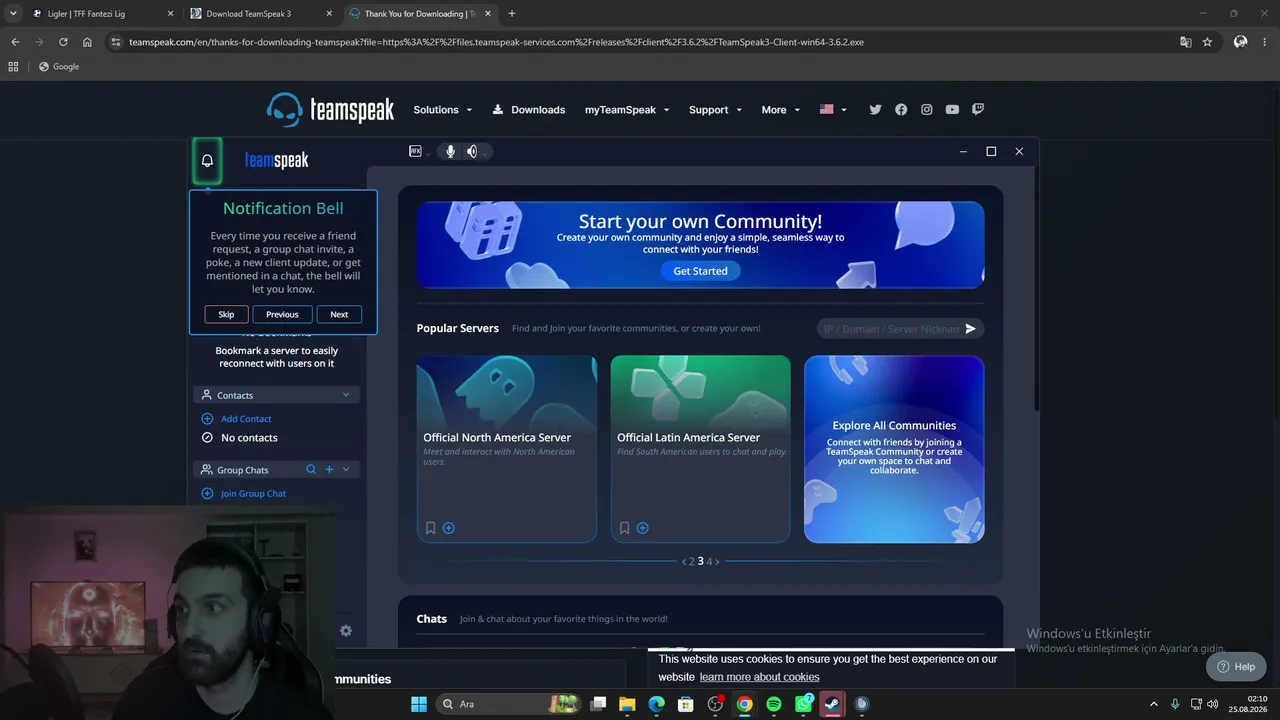Open the Official Latin America Server card

click(x=700, y=449)
